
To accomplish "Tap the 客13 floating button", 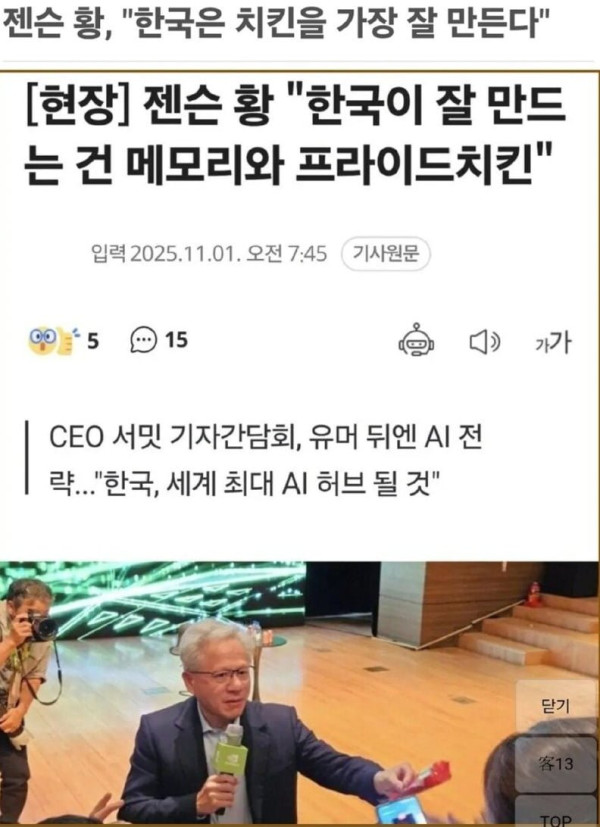I will (556, 764).
